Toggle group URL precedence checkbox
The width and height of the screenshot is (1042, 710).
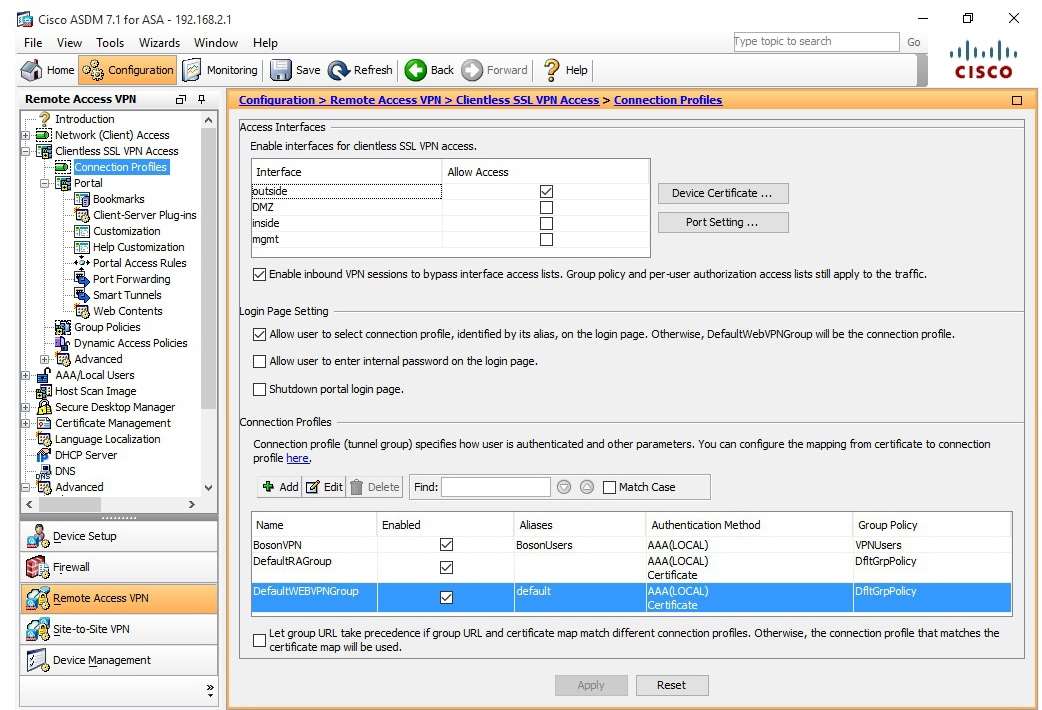pos(259,640)
